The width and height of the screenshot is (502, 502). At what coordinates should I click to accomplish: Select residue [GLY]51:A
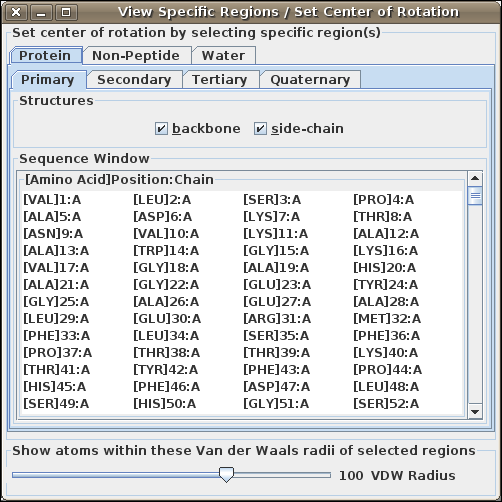(x=276, y=404)
